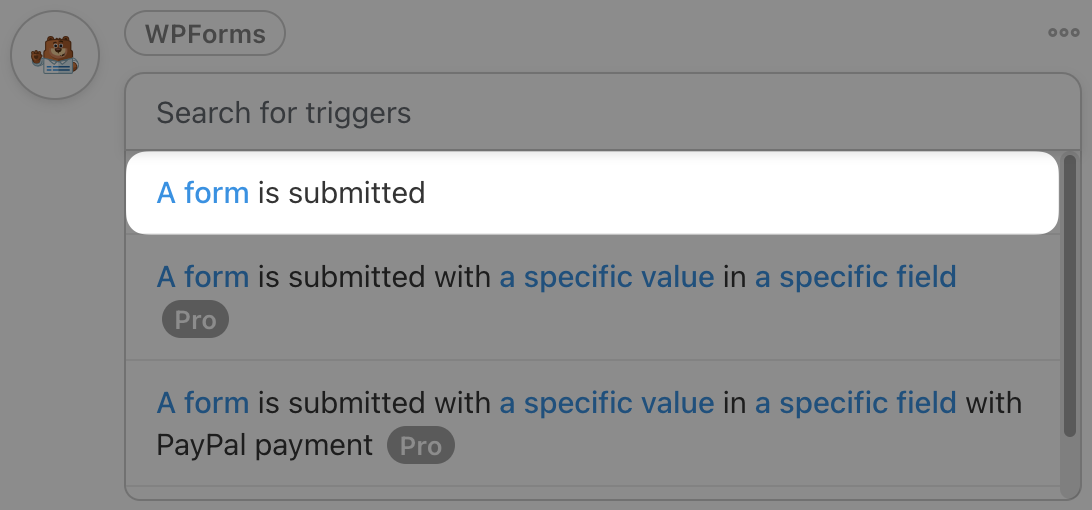The width and height of the screenshot is (1092, 510).
Task: Click the 'PayPal payment' text
Action: click(x=265, y=445)
